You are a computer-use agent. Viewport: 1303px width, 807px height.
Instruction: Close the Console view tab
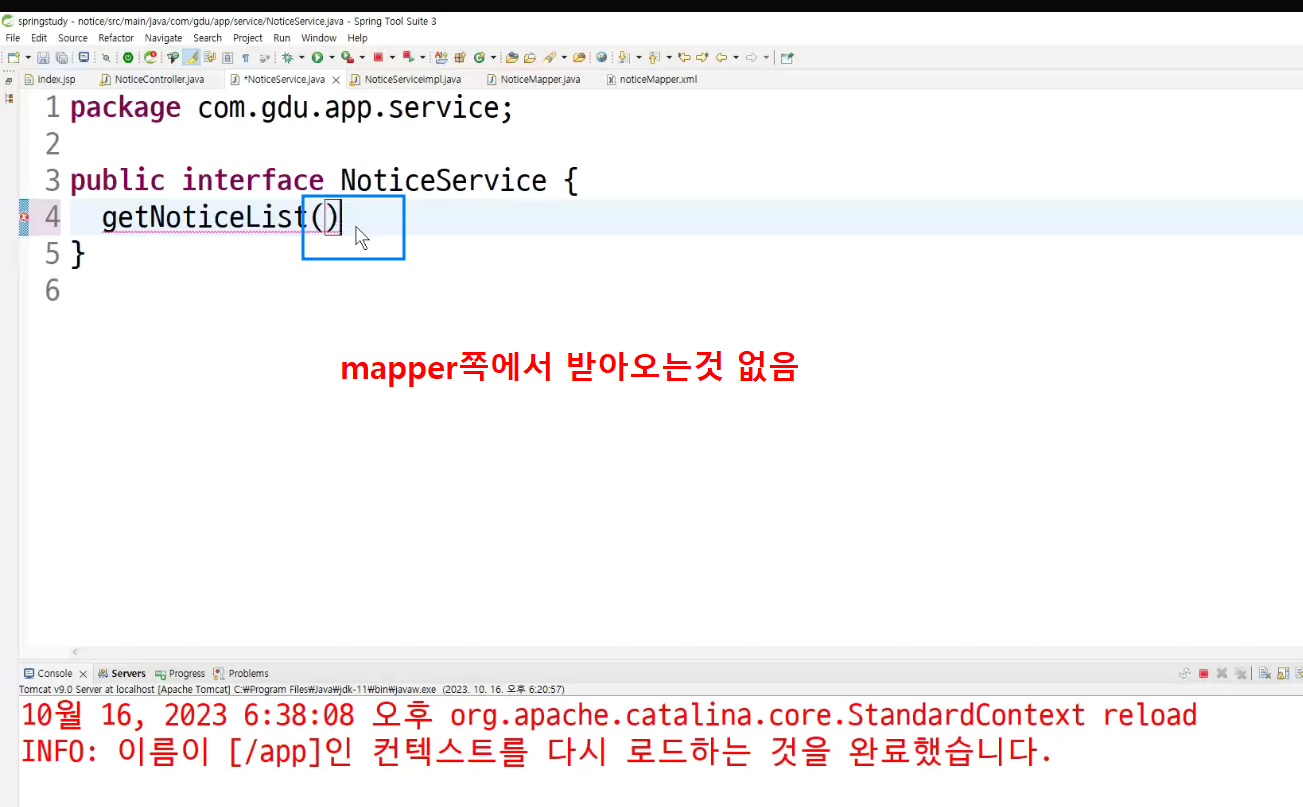(83, 674)
